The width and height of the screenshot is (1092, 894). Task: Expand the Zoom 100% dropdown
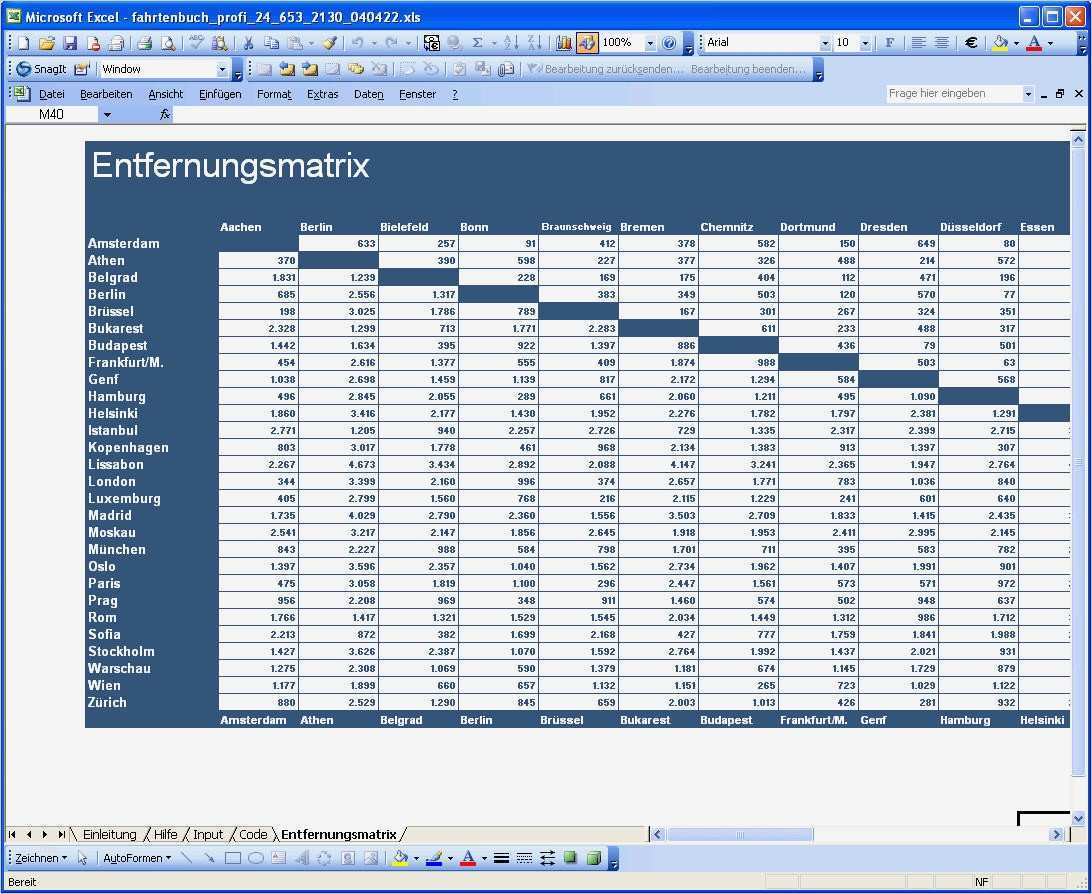(x=650, y=43)
